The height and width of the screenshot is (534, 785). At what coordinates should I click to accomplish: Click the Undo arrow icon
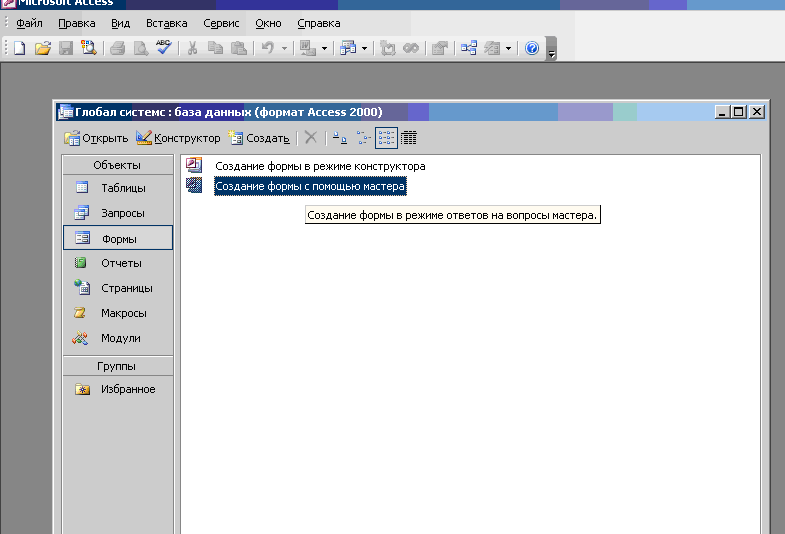pyautogui.click(x=268, y=48)
